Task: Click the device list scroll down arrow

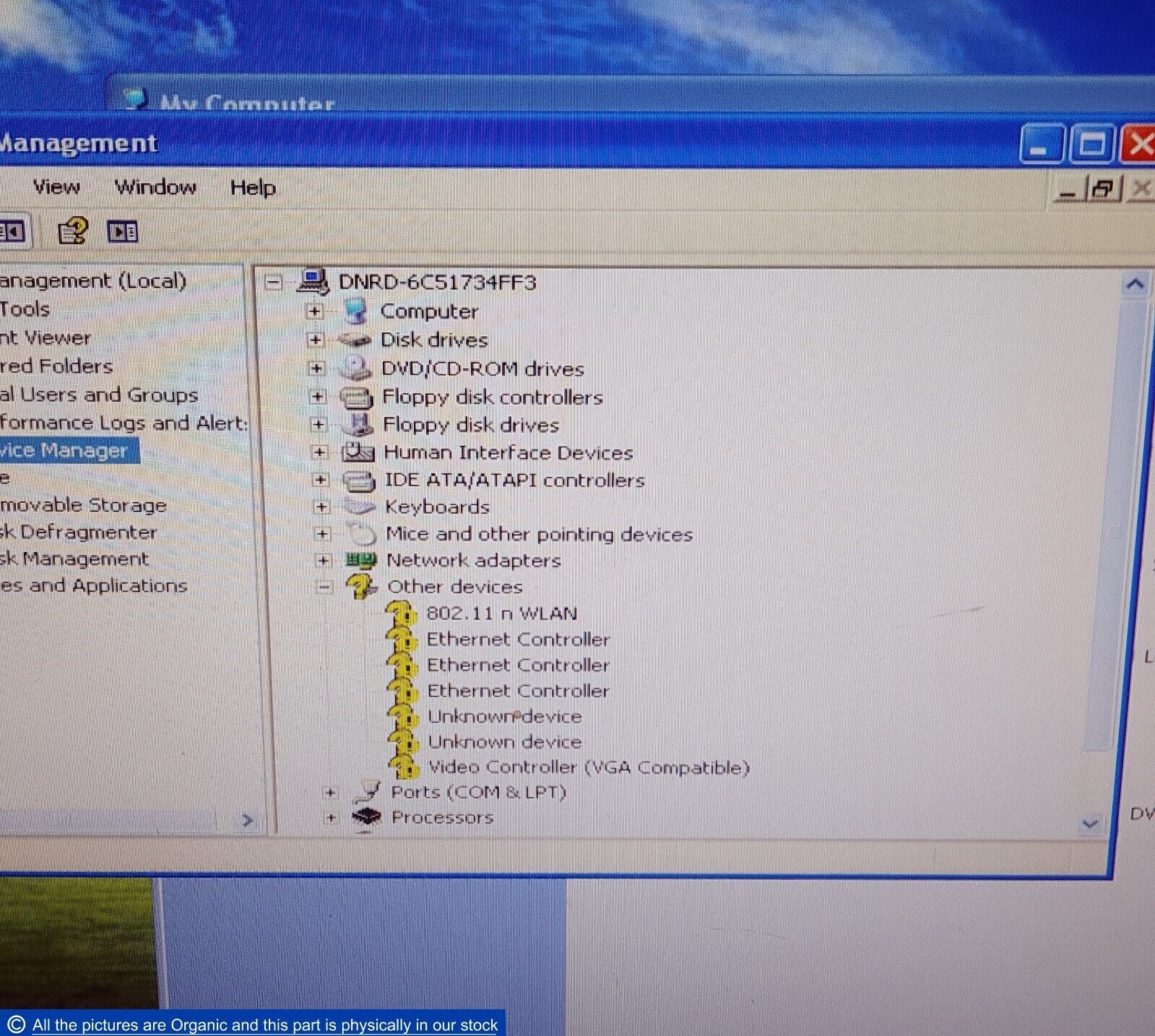Action: point(1090,823)
